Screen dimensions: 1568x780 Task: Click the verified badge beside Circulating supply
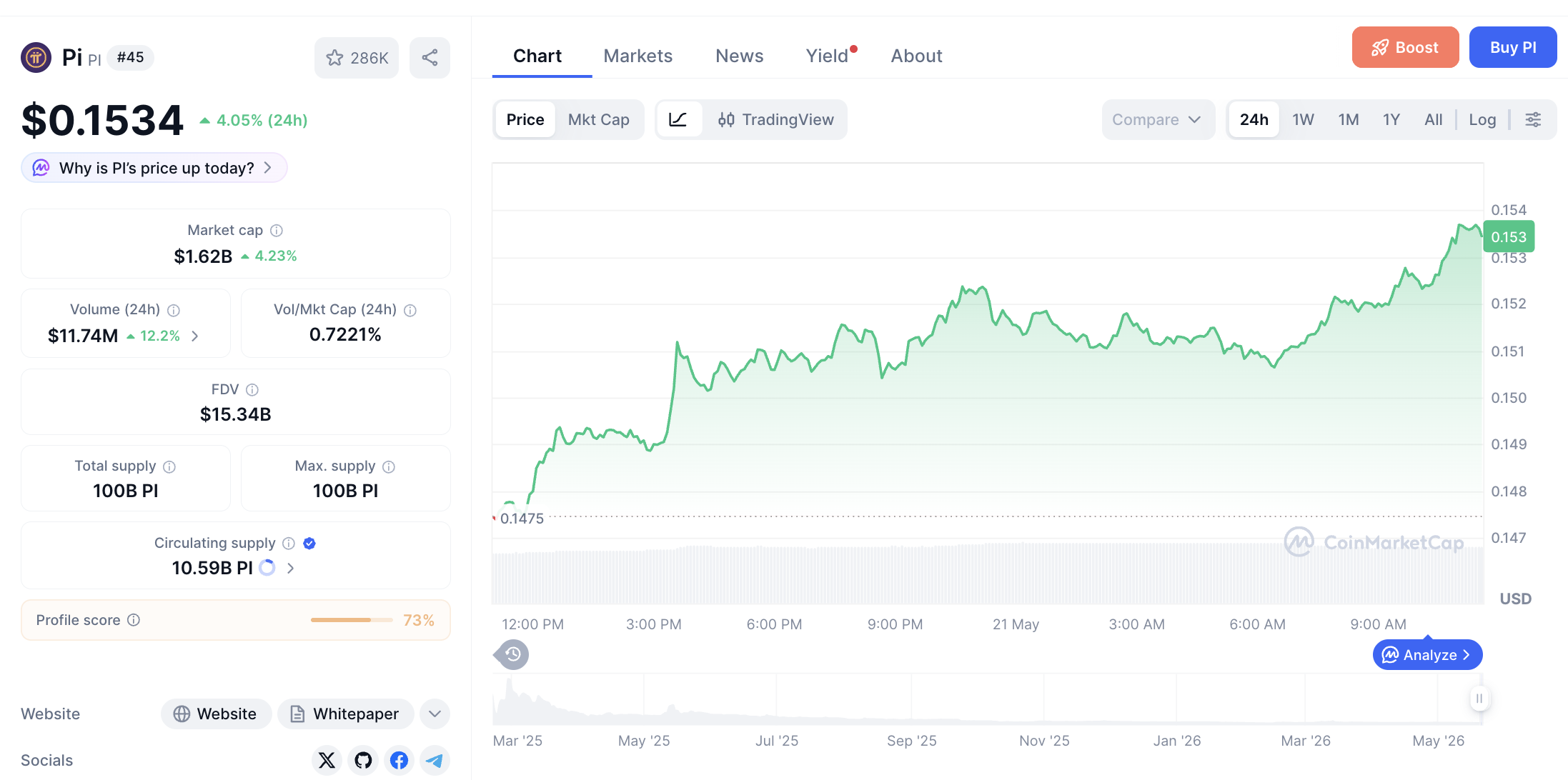(309, 544)
